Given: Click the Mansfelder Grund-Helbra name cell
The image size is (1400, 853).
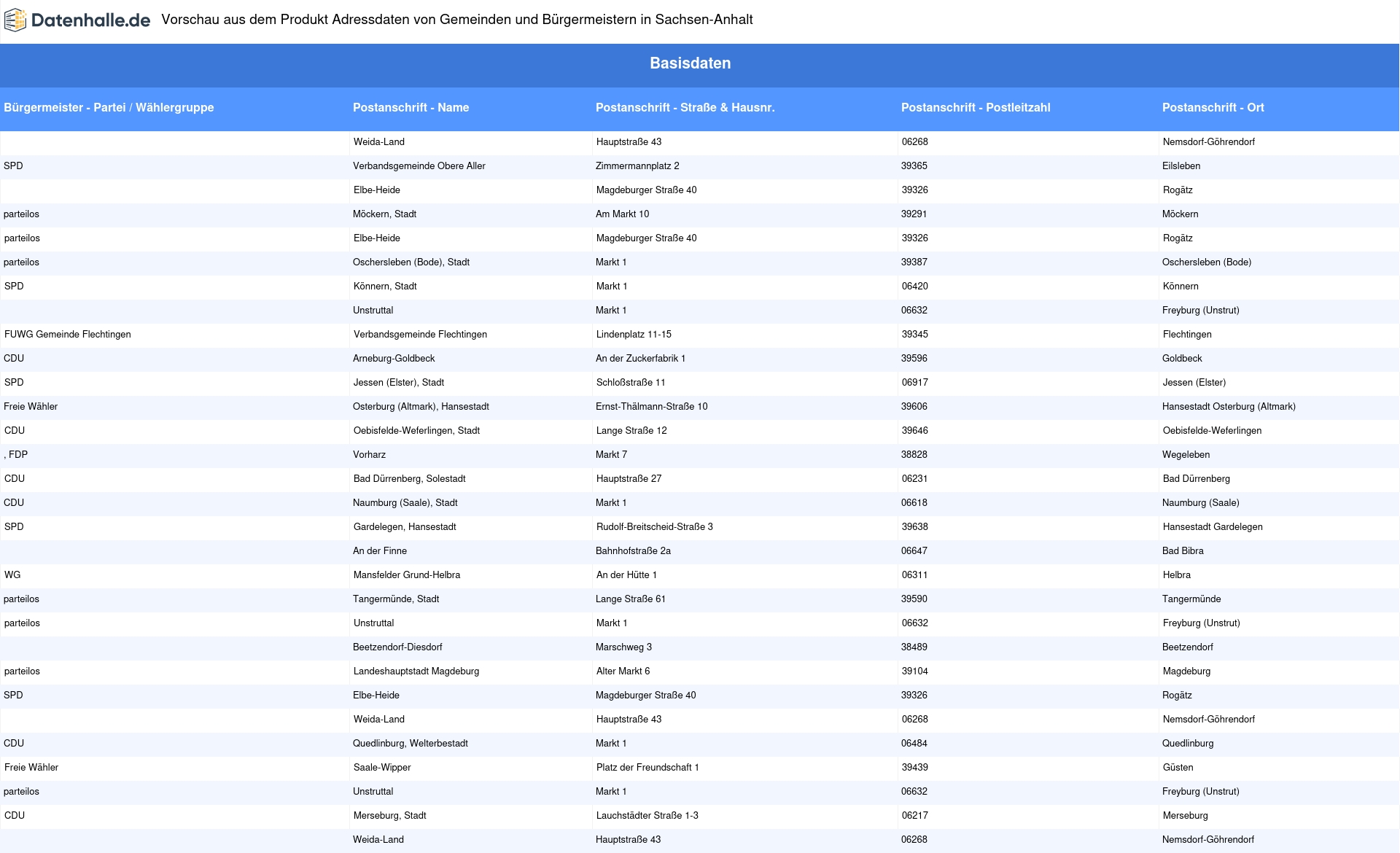Looking at the screenshot, I should [407, 575].
